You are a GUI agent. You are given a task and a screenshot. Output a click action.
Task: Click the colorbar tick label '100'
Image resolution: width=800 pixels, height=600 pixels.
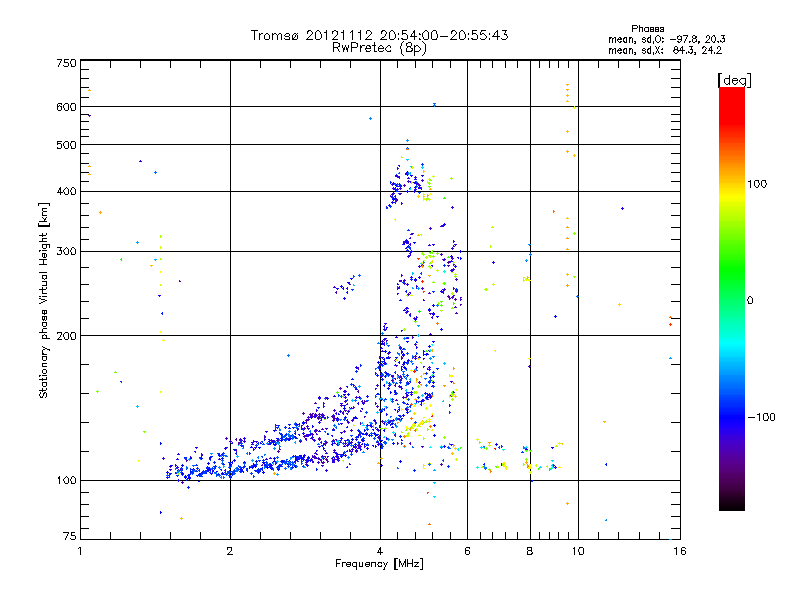click(757, 184)
